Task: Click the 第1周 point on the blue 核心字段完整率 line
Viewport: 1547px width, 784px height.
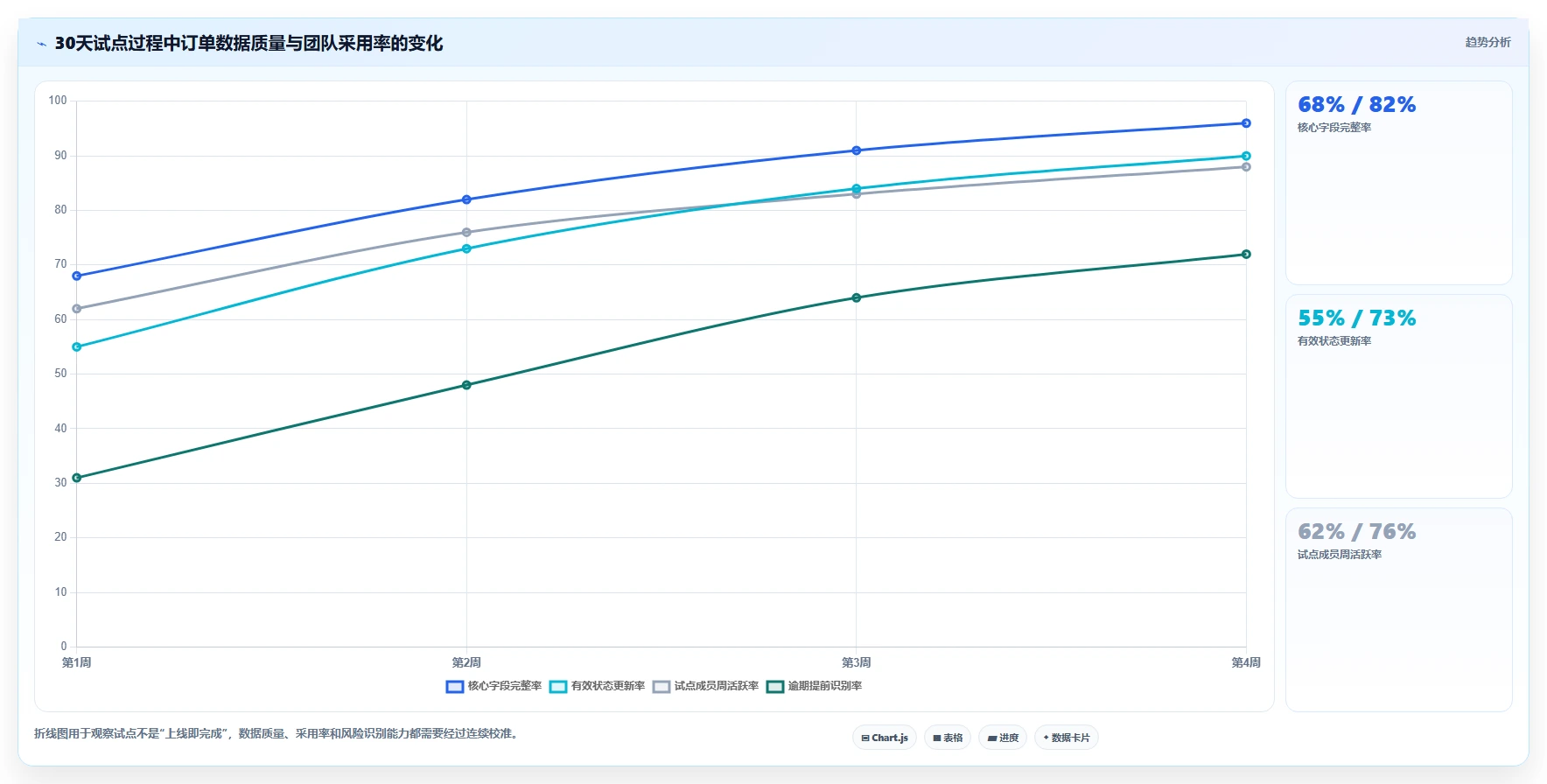Action: [x=77, y=276]
